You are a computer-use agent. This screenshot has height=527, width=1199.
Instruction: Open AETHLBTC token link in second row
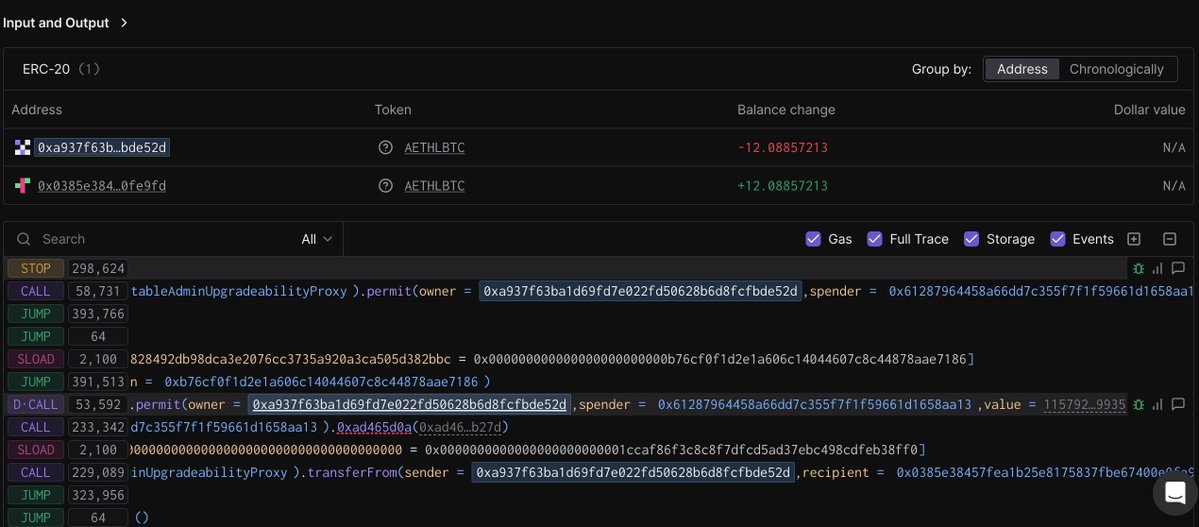coord(434,186)
